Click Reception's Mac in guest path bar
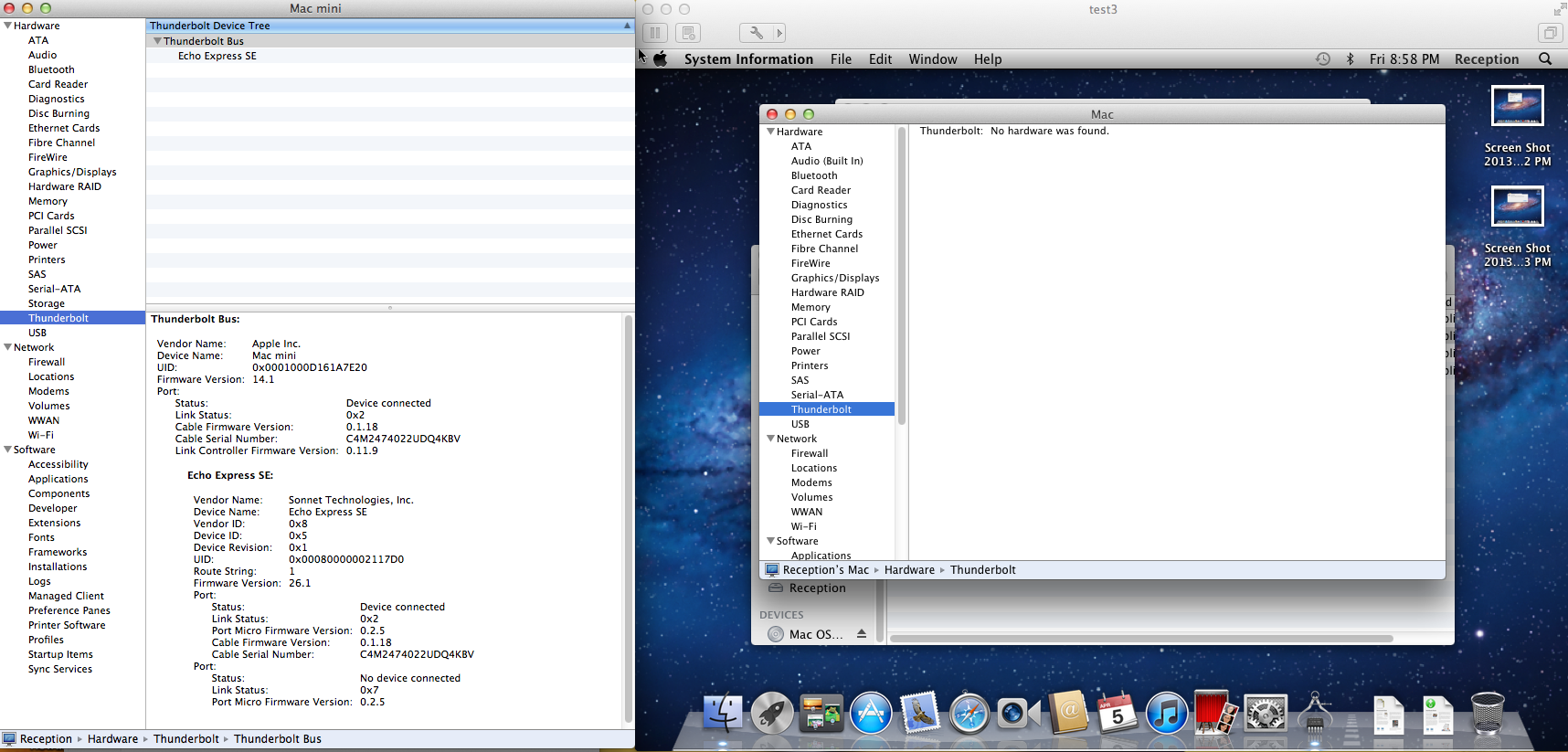The width and height of the screenshot is (1568, 752). click(826, 570)
